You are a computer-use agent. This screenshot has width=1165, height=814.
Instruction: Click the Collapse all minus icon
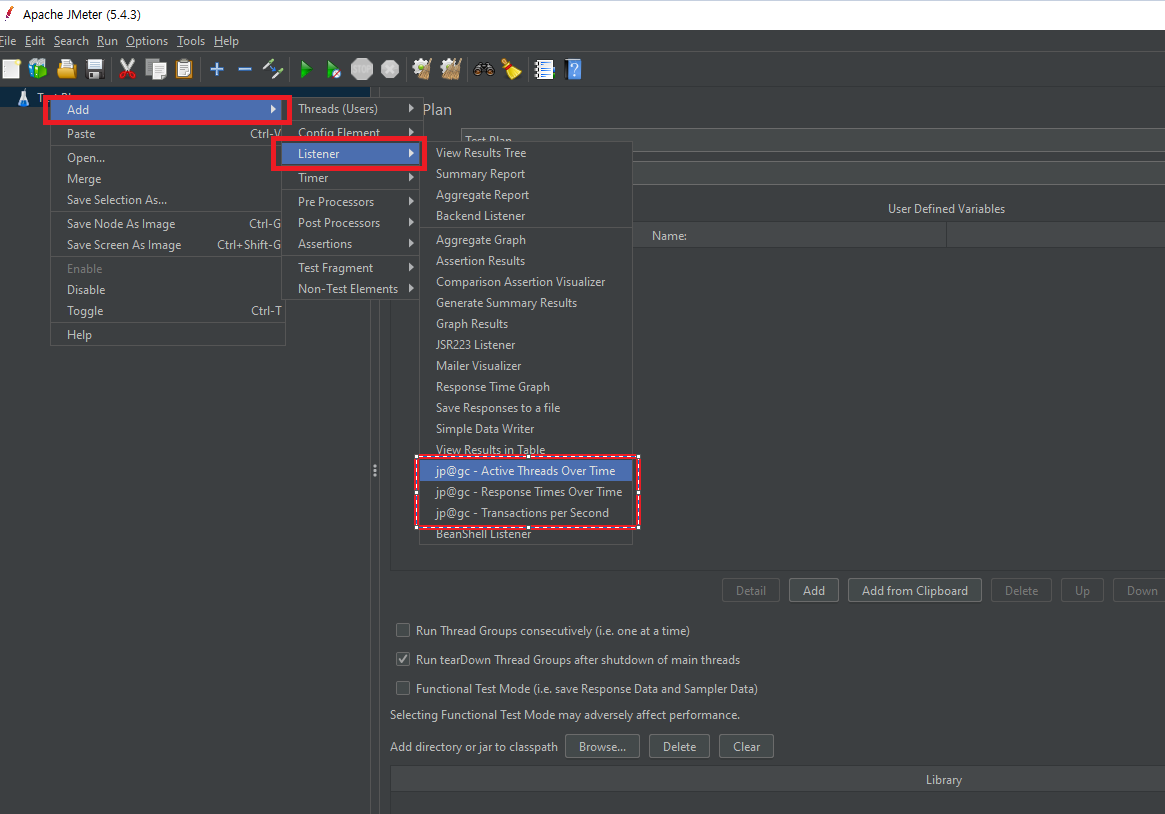(x=244, y=69)
